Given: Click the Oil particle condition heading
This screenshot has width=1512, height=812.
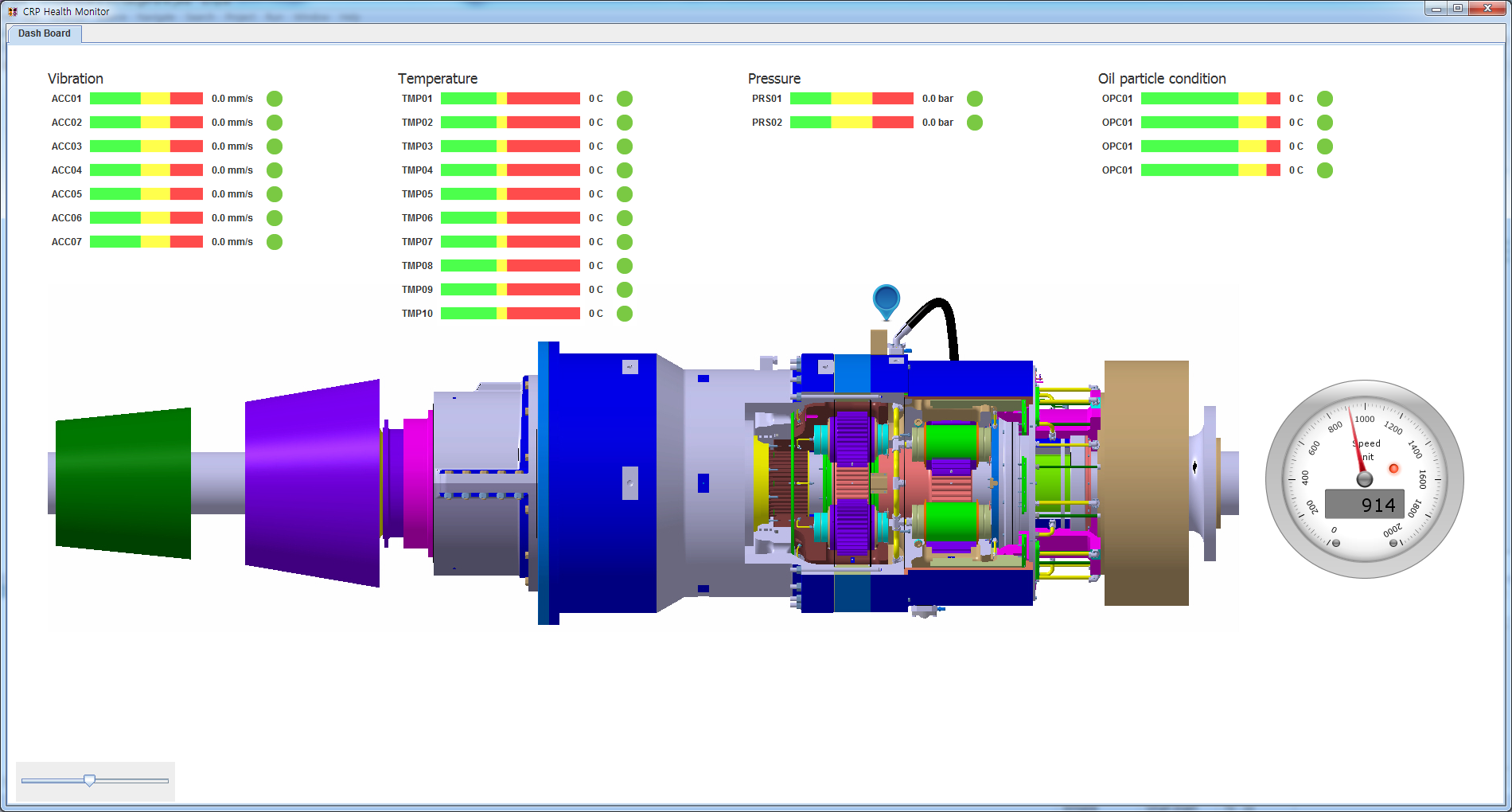Looking at the screenshot, I should coord(1162,79).
